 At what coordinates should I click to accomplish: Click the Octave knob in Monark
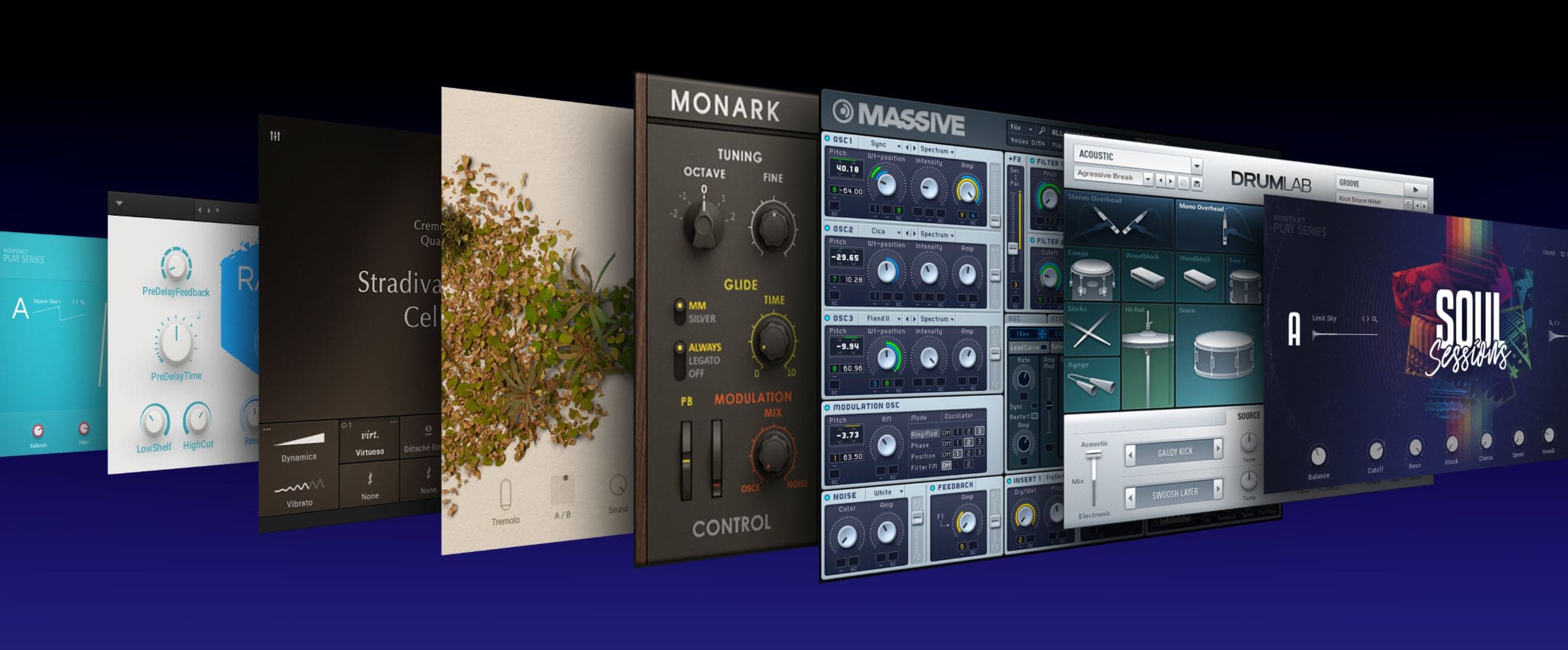[703, 225]
